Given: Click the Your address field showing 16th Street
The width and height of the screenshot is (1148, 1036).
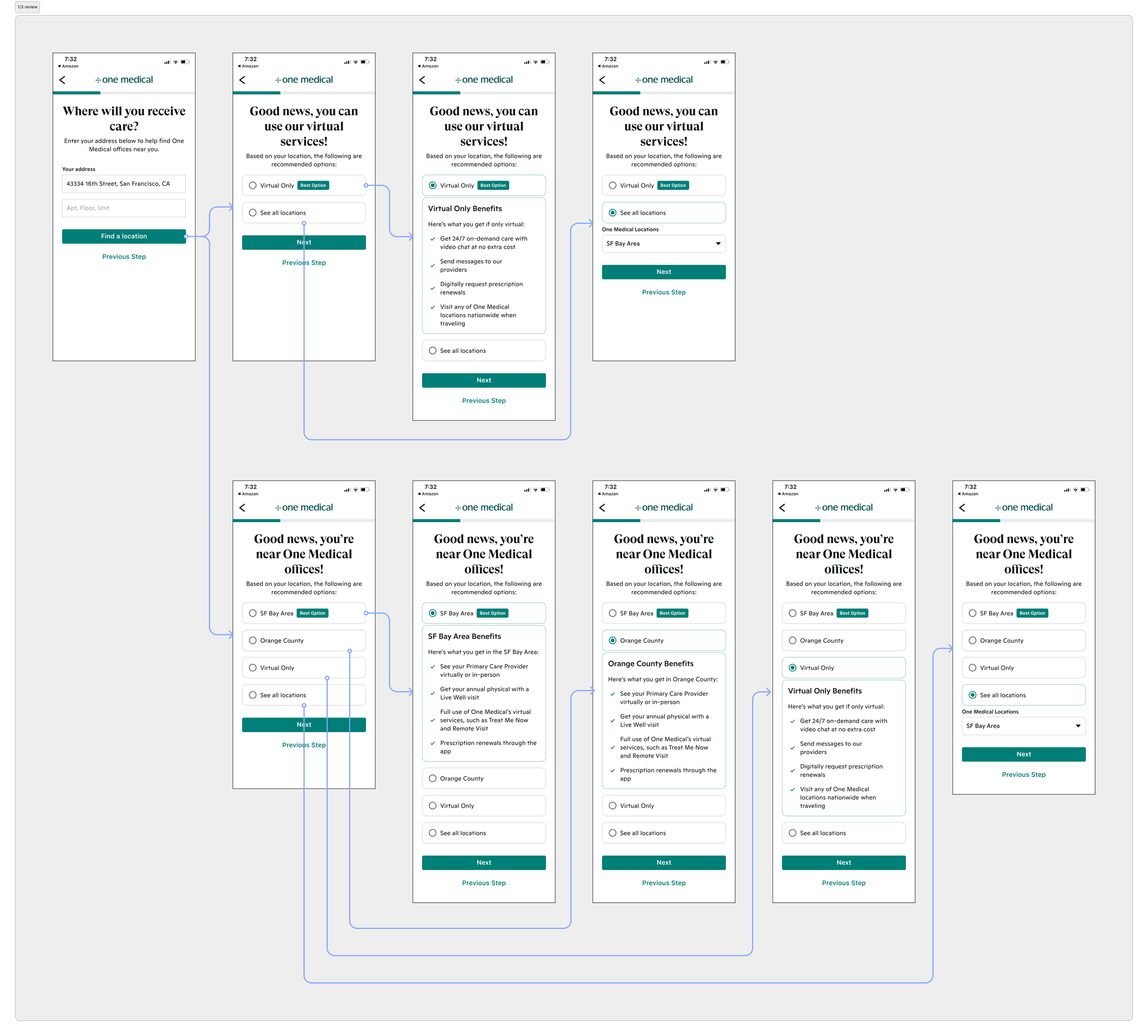Looking at the screenshot, I should click(124, 184).
